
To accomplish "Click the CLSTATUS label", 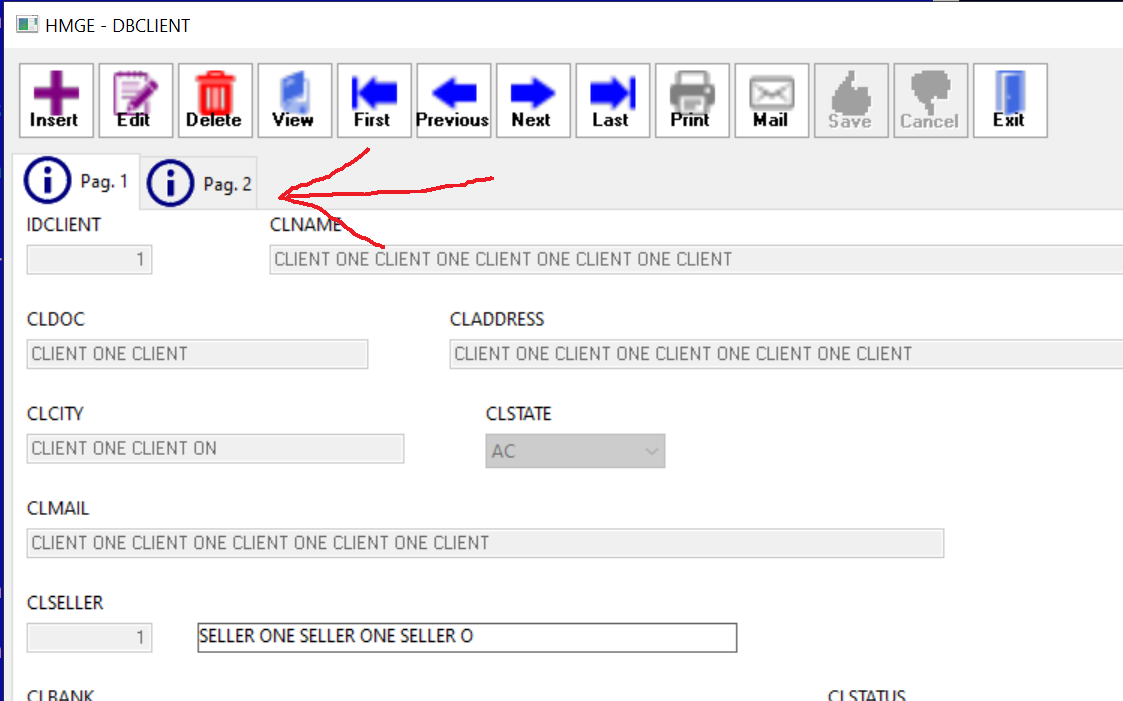I will (x=867, y=695).
